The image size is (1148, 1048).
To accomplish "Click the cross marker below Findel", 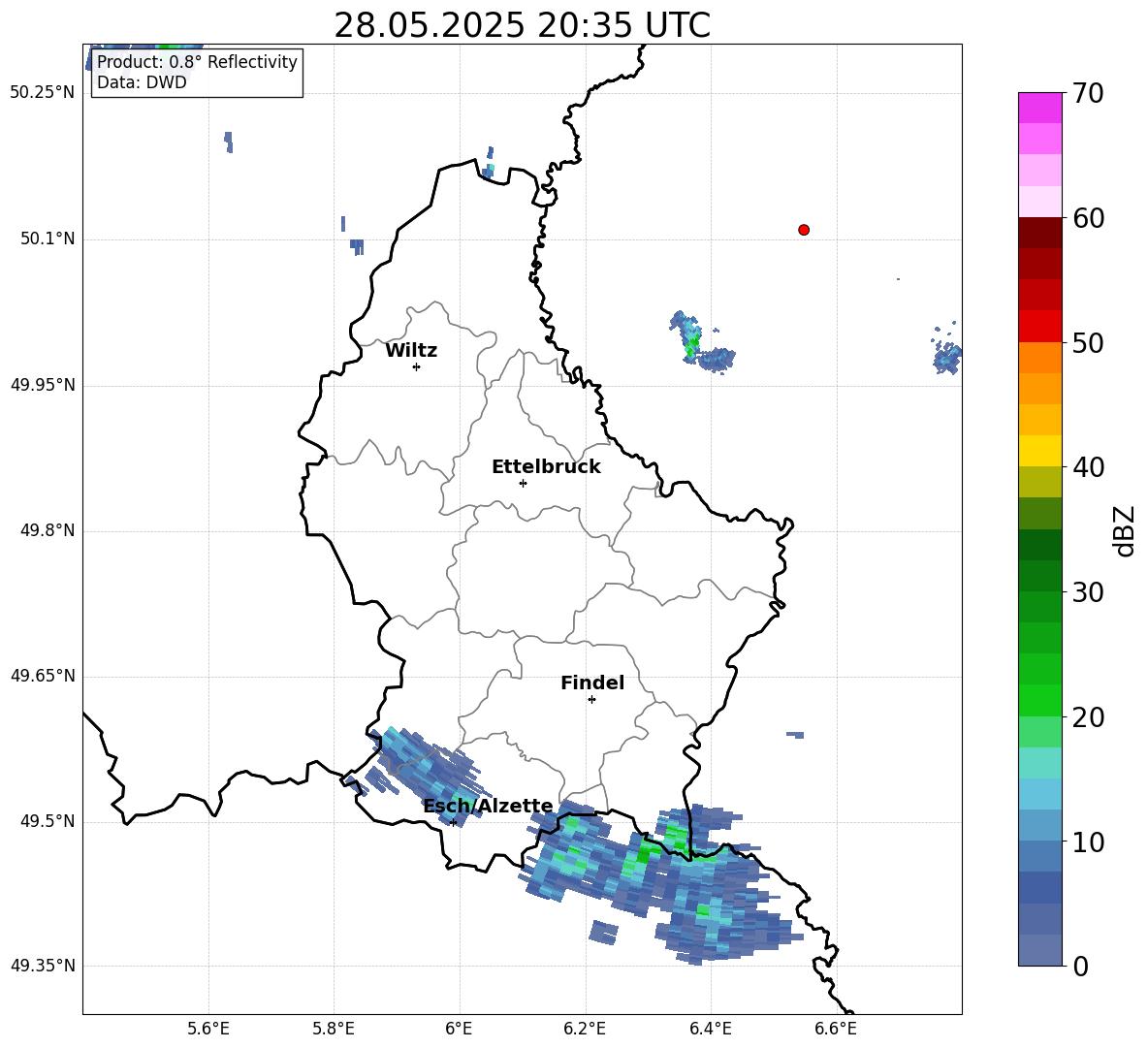I will pyautogui.click(x=591, y=700).
